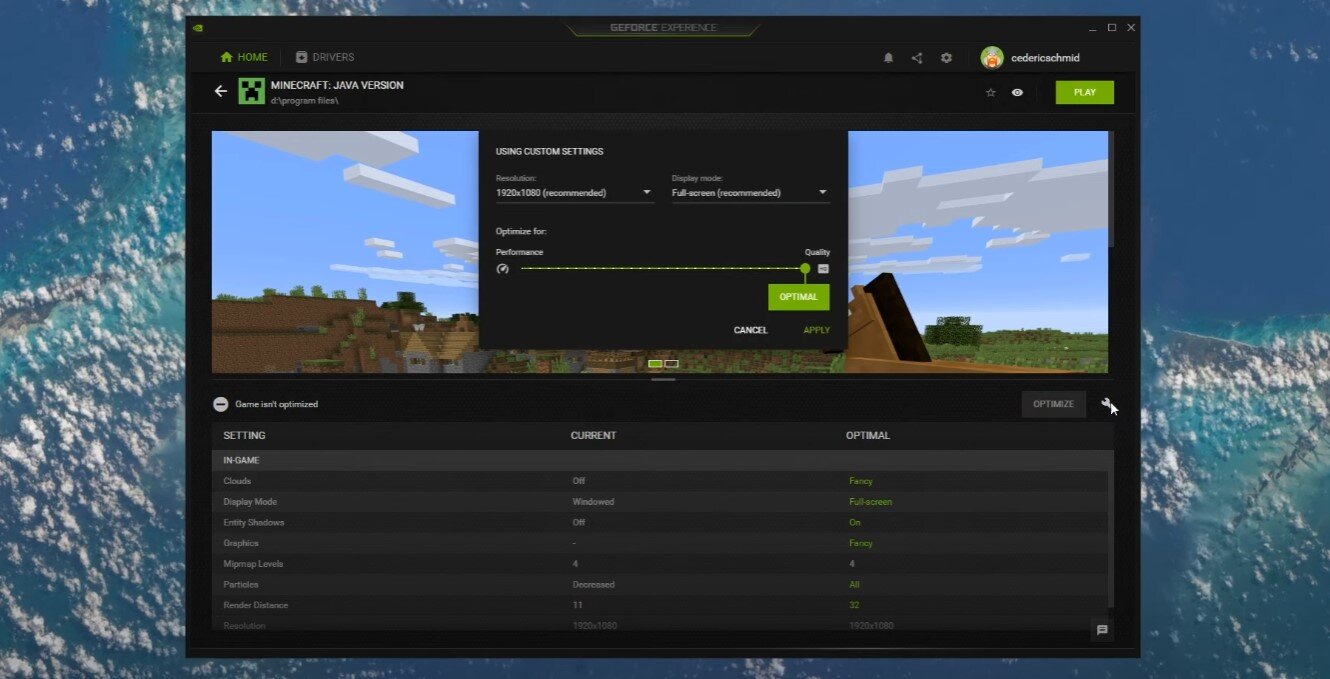Click the quality image icon
The width and height of the screenshot is (1330, 679).
(x=823, y=269)
